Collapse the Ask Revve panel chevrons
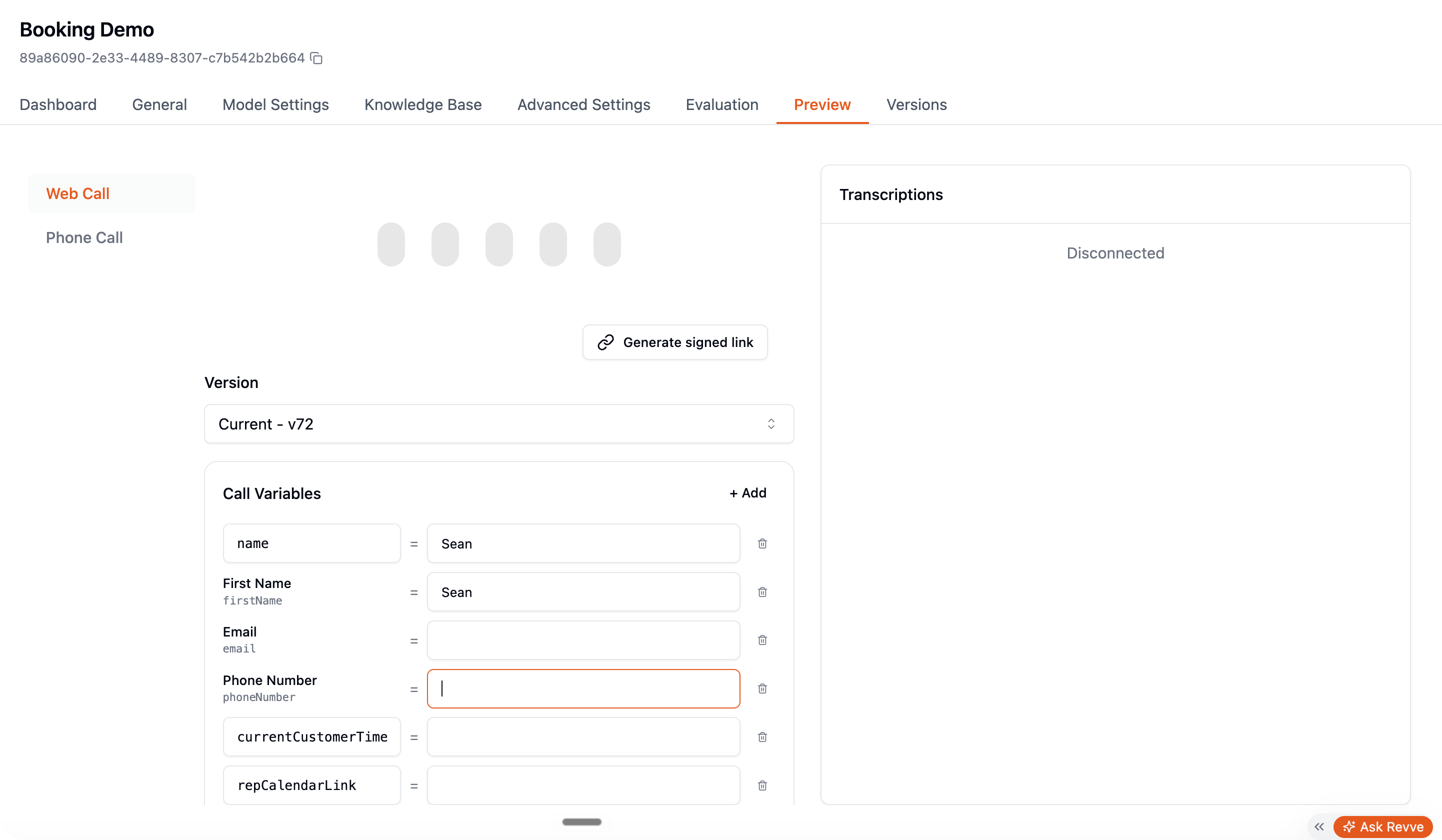The width and height of the screenshot is (1442, 840). (1319, 827)
